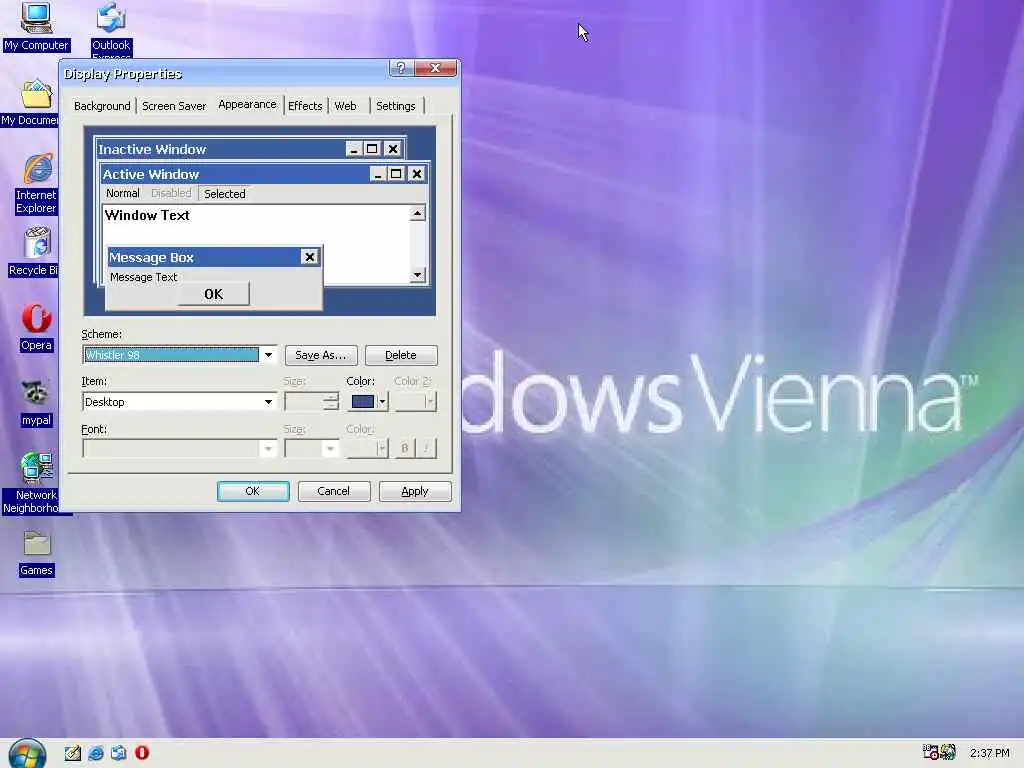This screenshot has height=768, width=1024.
Task: Close the Display Properties dialog
Action: tap(436, 68)
